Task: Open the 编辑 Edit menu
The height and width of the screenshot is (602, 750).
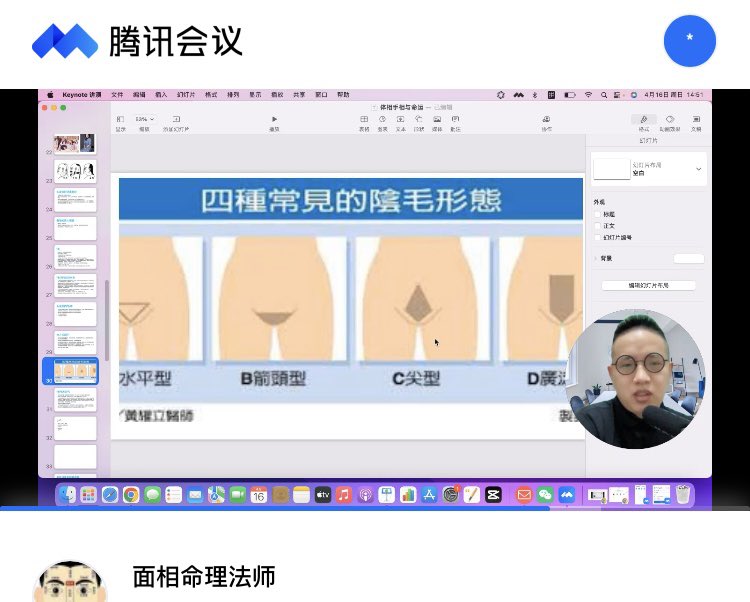Action: click(x=139, y=95)
